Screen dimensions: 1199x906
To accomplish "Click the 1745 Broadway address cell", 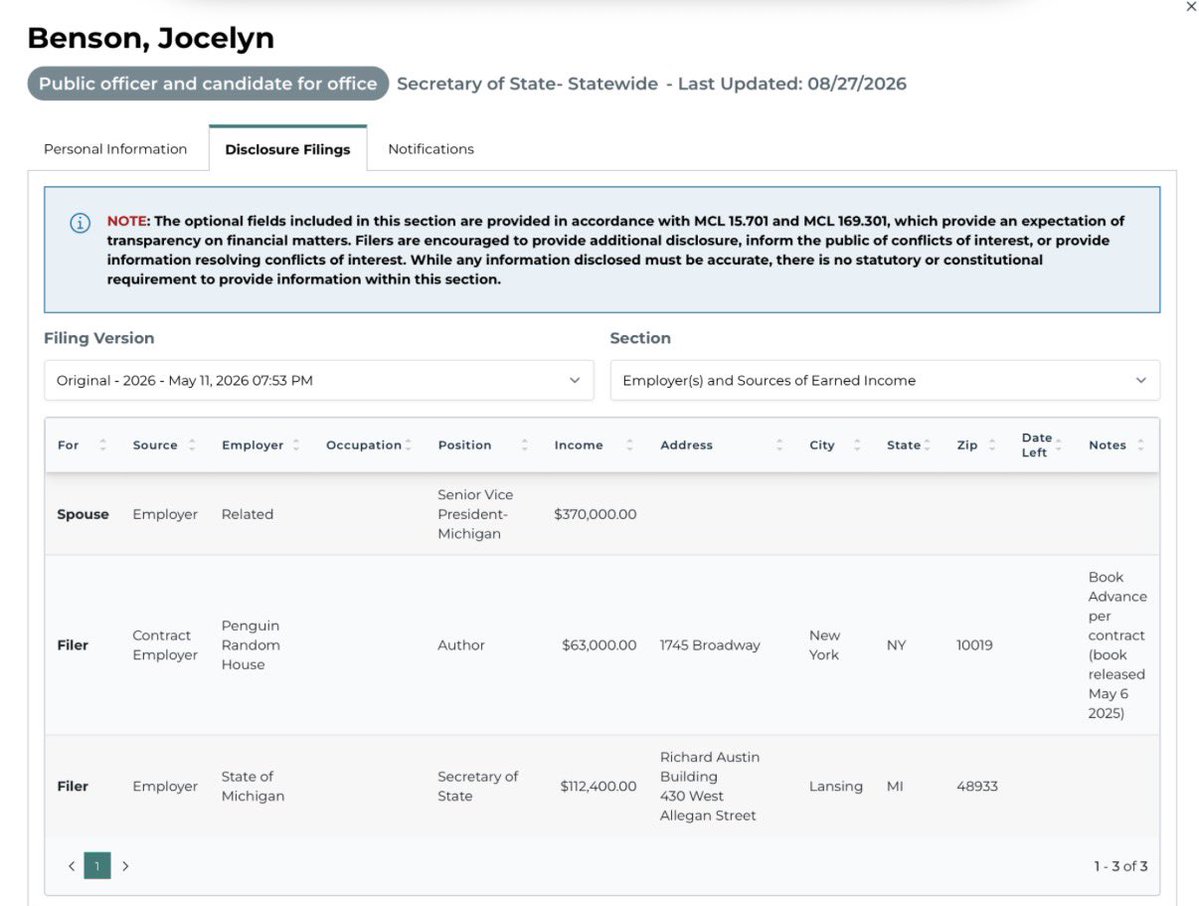I will pyautogui.click(x=710, y=645).
